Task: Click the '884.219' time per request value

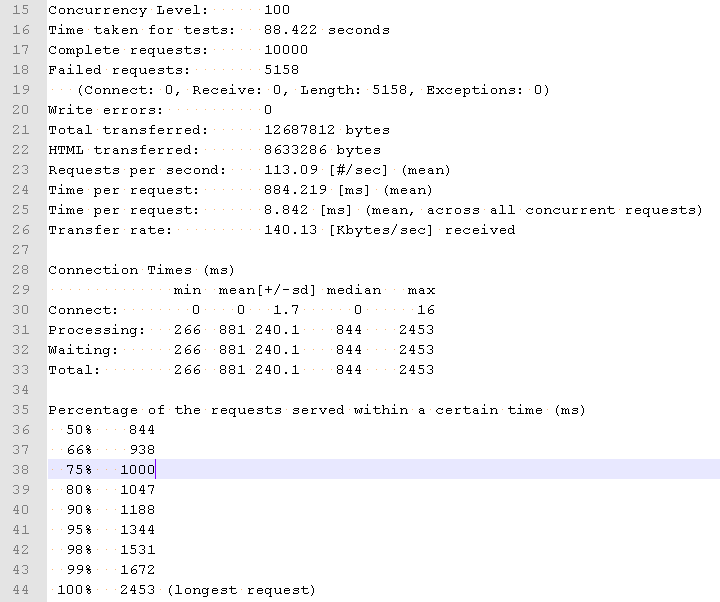Action: pyautogui.click(x=295, y=190)
